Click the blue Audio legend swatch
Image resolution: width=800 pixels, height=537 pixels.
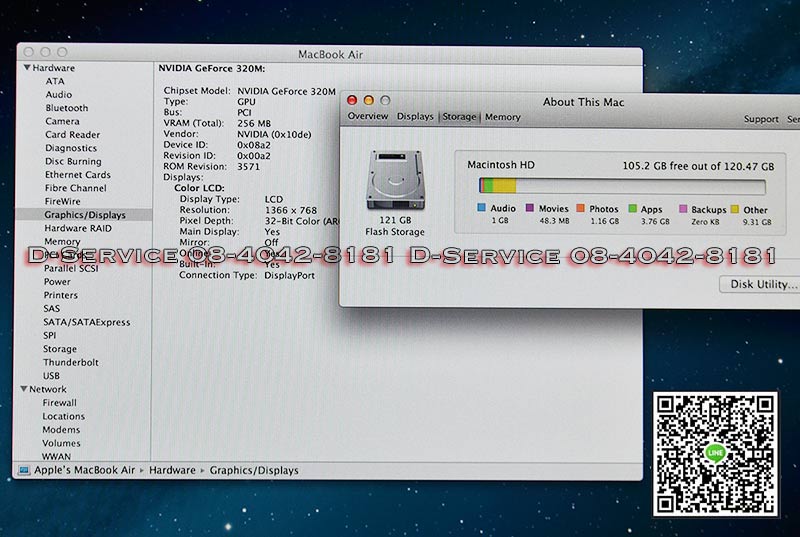point(481,208)
